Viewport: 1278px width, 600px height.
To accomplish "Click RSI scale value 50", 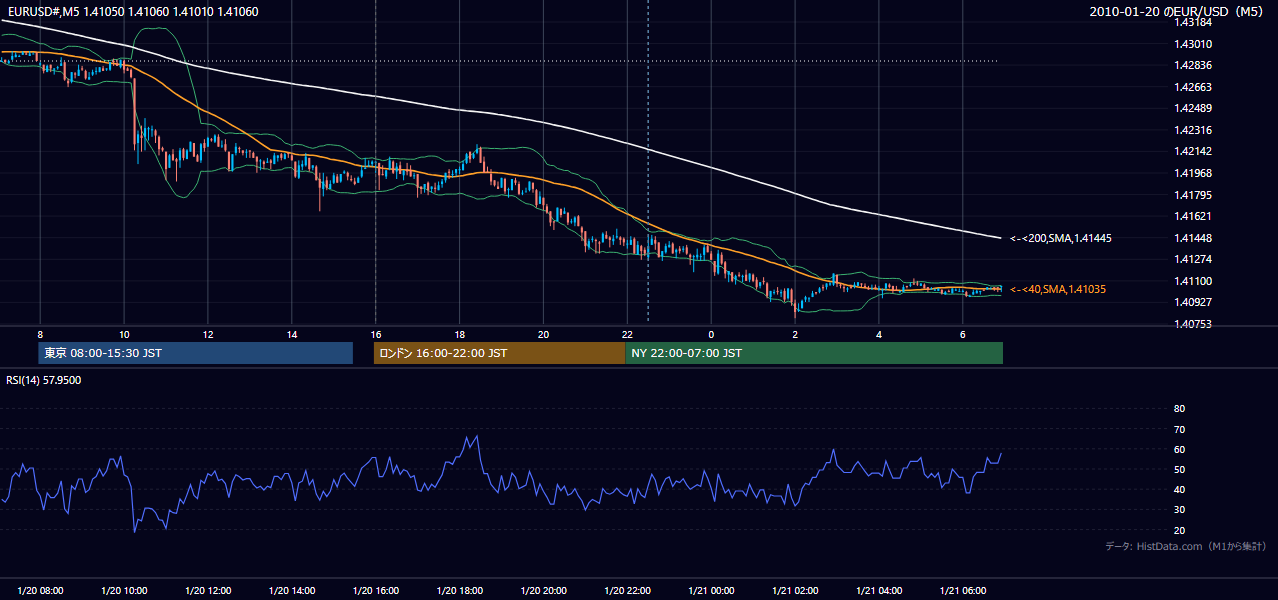I will (1179, 469).
